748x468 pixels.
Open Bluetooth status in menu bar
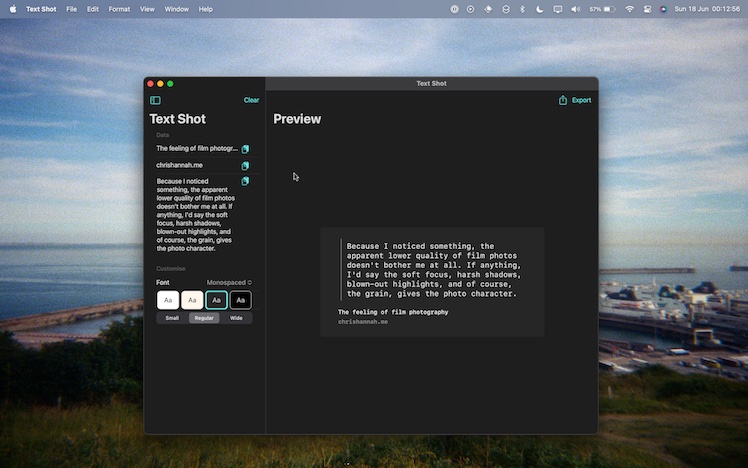pos(521,9)
